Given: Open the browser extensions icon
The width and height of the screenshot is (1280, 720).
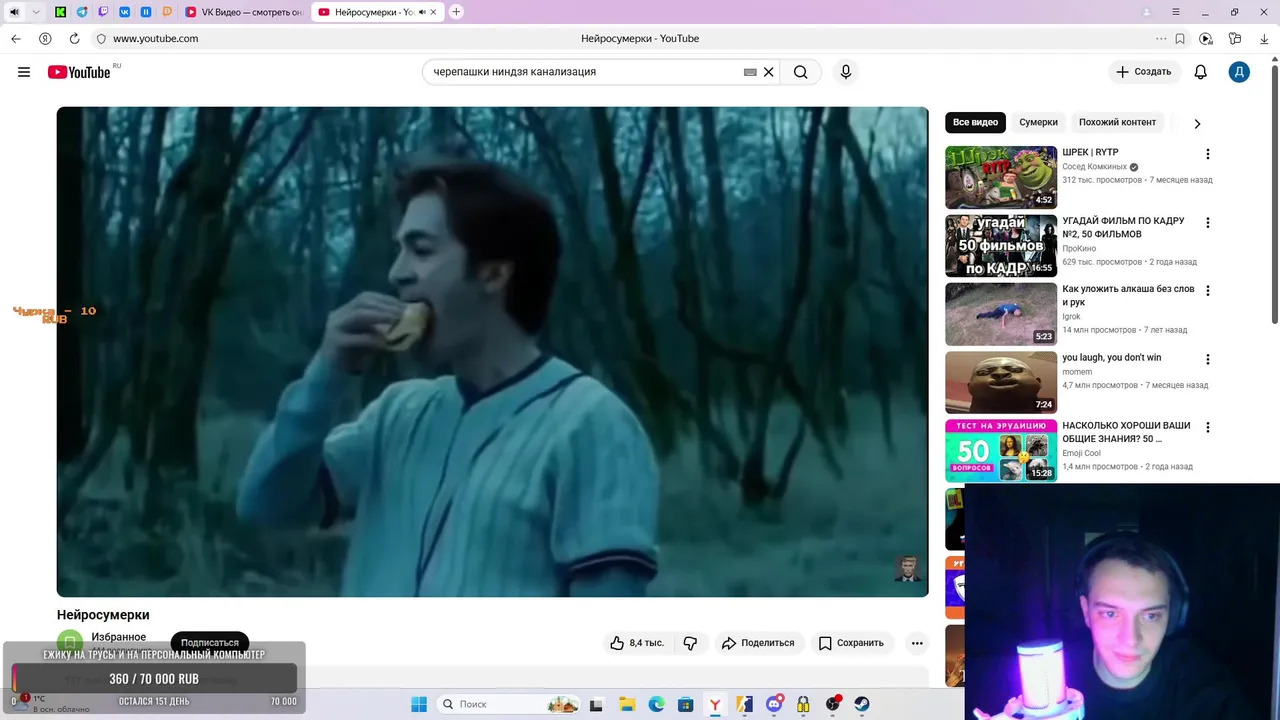Looking at the screenshot, I should (x=1235, y=39).
